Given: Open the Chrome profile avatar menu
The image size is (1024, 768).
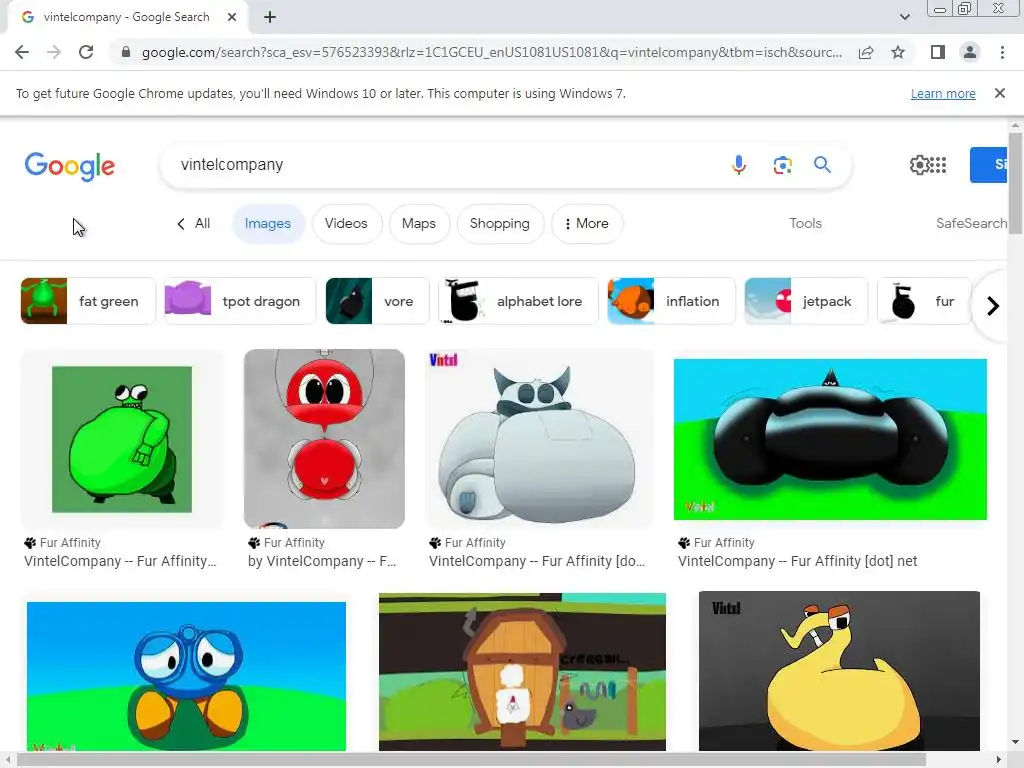Looking at the screenshot, I should 970,52.
